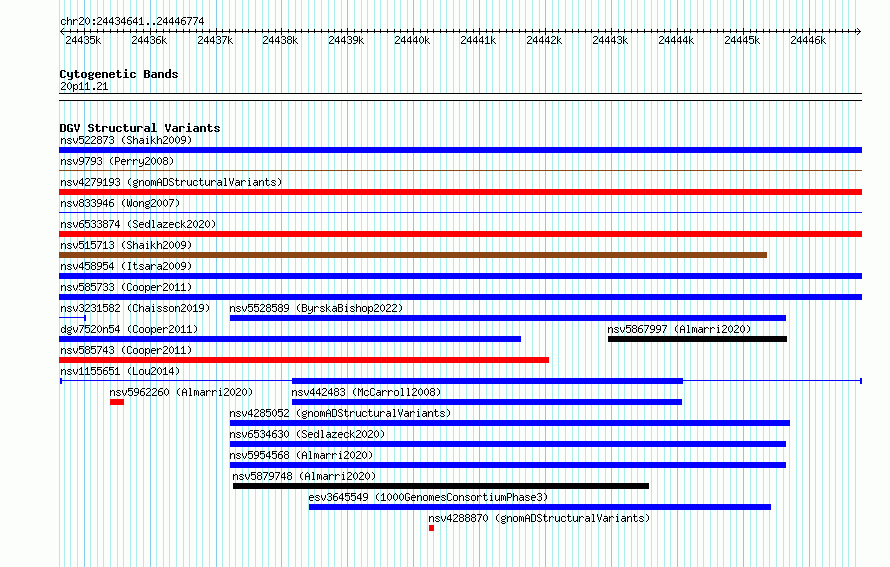Click nsv585743 (Cooper2011) label
The height and width of the screenshot is (567, 890).
[126, 350]
